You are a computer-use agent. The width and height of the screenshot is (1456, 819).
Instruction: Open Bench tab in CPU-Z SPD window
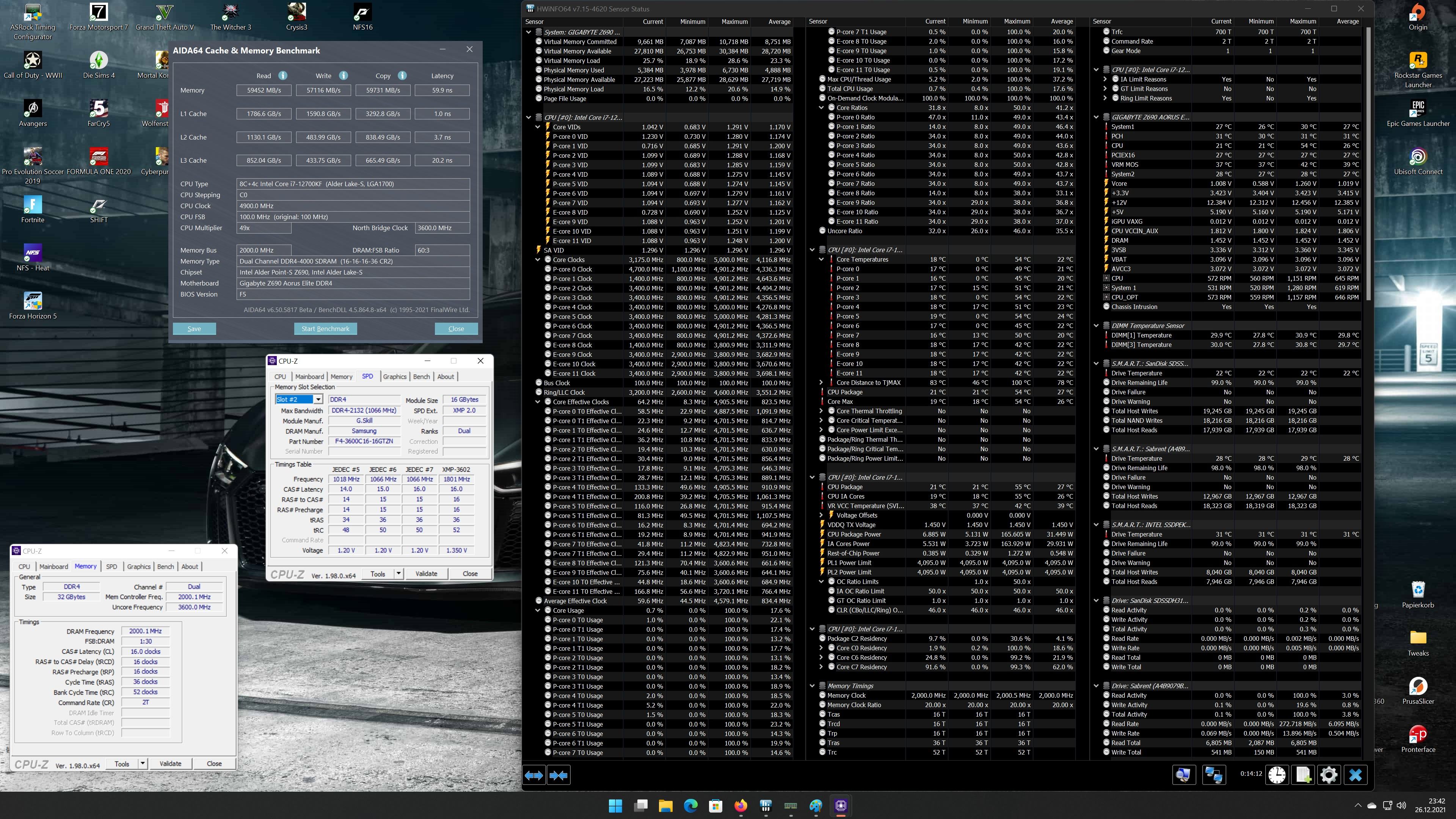point(422,377)
